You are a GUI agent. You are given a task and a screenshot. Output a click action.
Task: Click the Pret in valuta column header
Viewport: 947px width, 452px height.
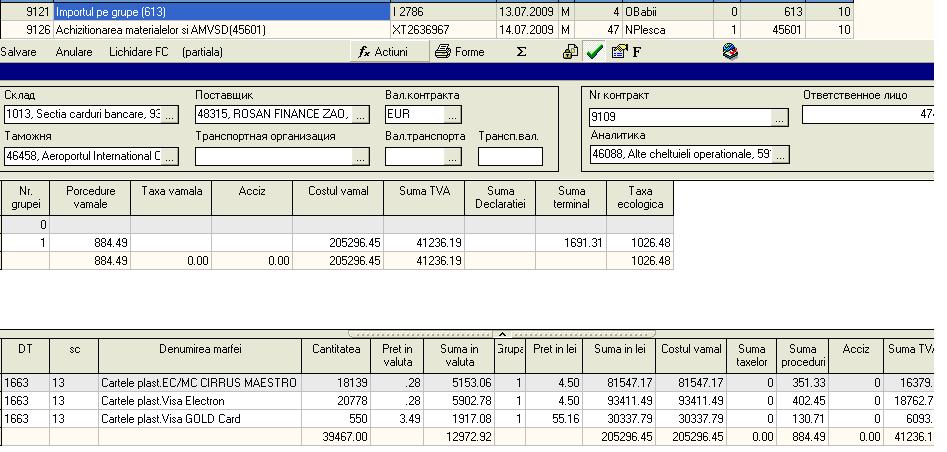click(397, 355)
